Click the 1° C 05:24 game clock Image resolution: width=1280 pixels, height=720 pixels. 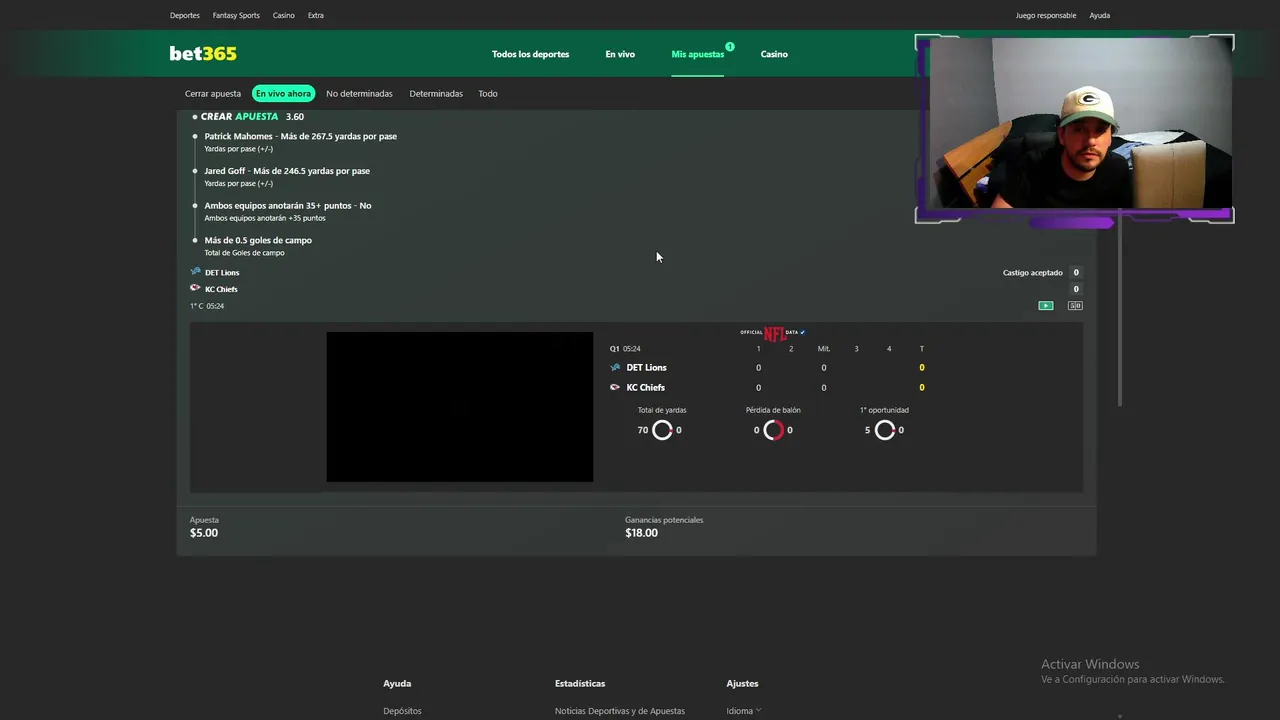point(207,306)
